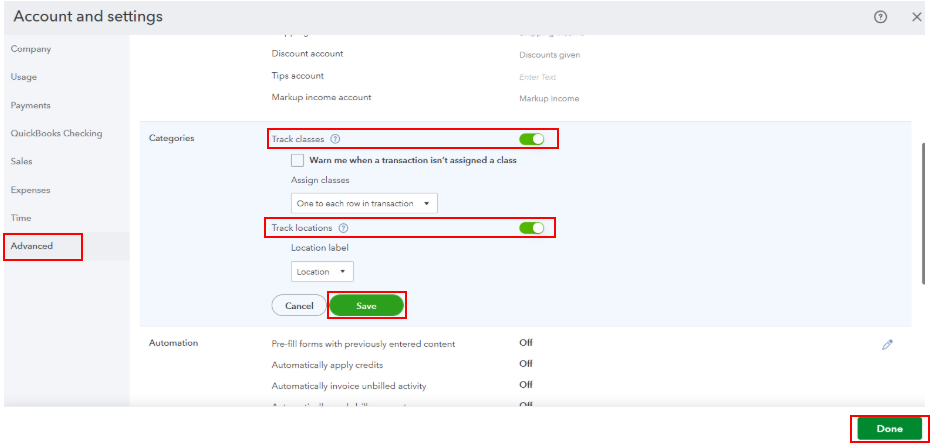Click the pencil edit icon for Automation
938x448 pixels.
887,344
